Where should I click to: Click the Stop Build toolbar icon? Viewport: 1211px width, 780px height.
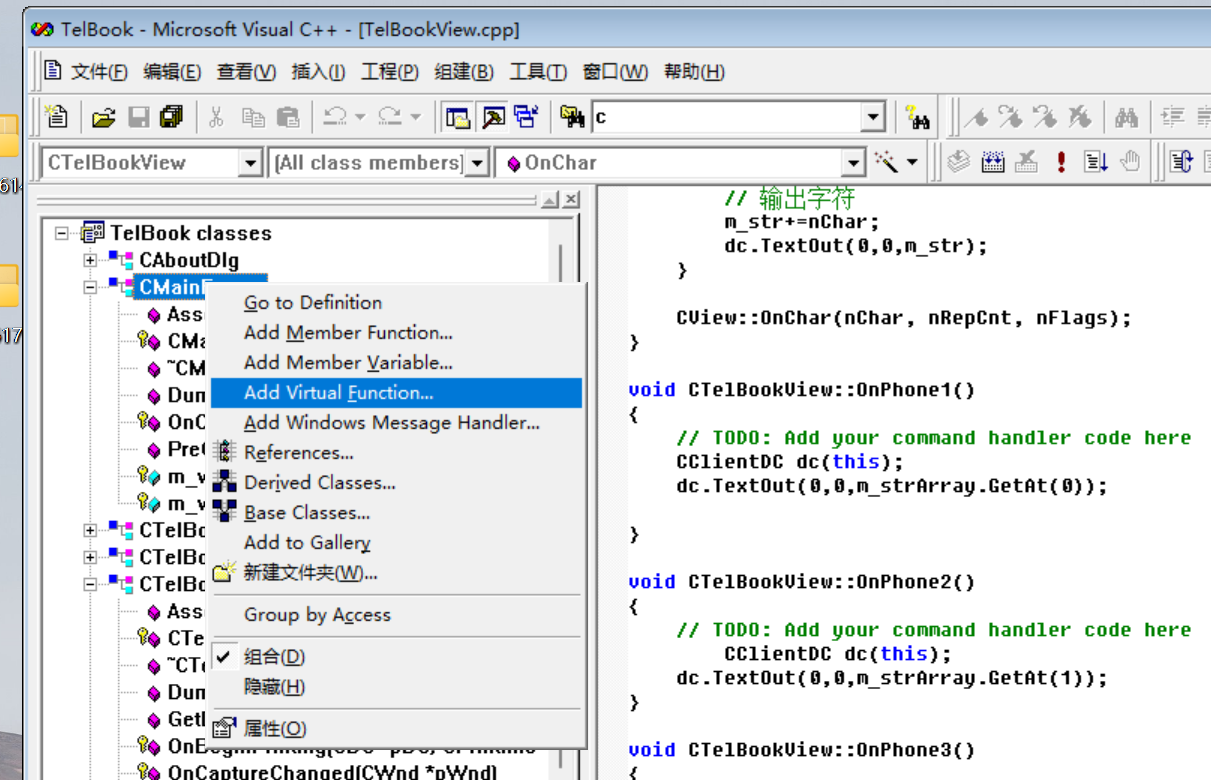pyautogui.click(x=1027, y=162)
